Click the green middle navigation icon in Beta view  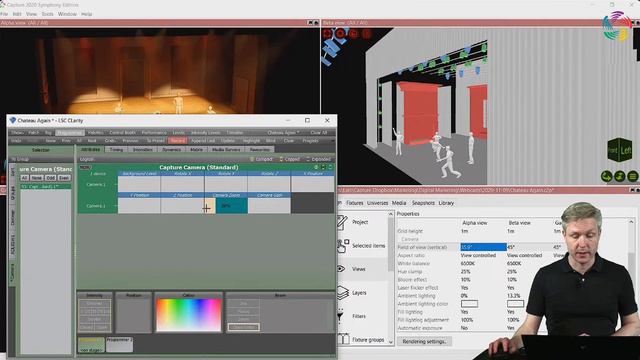click(x=620, y=176)
